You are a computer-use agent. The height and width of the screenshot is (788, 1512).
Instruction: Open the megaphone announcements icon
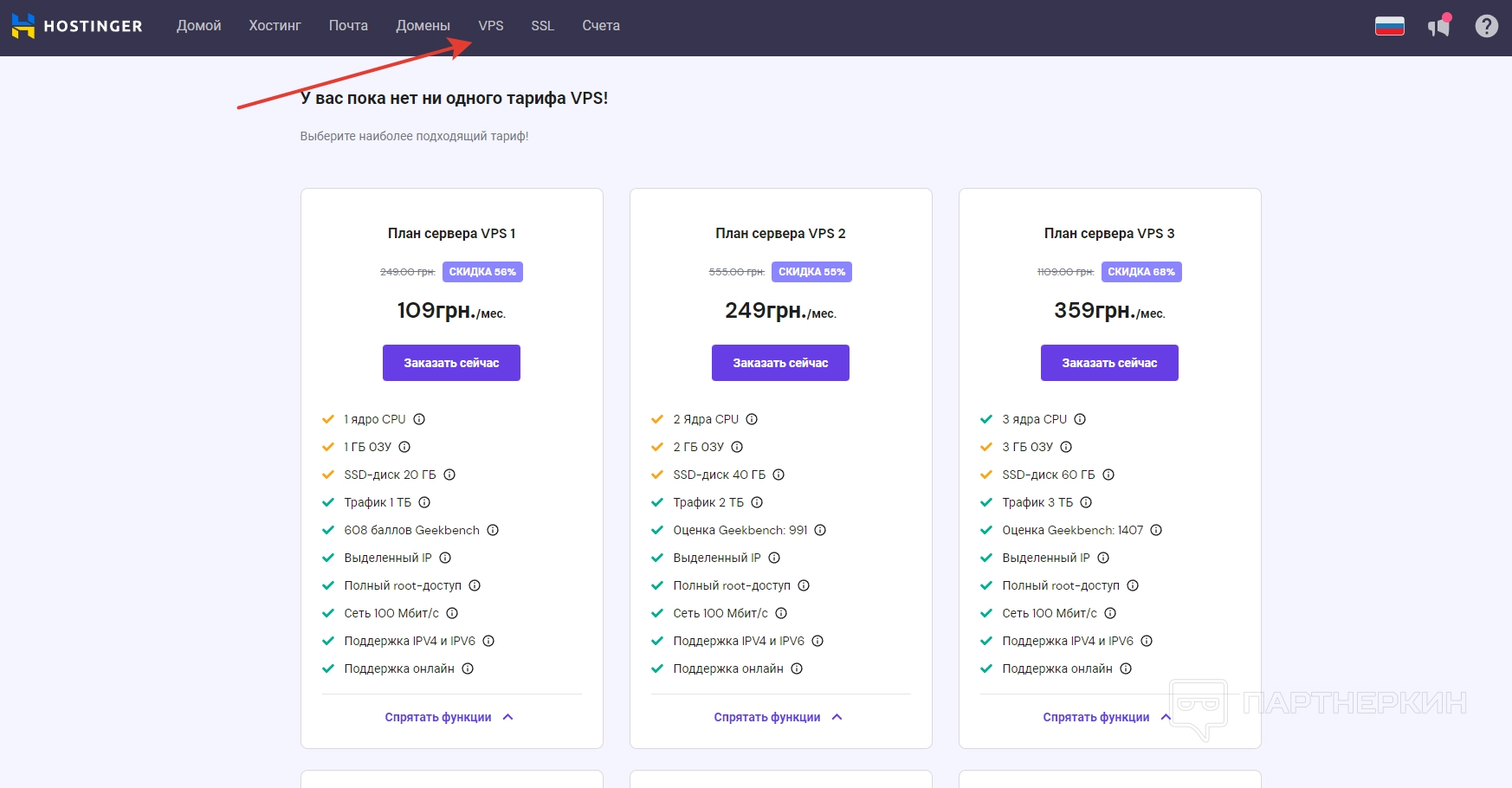[x=1439, y=26]
